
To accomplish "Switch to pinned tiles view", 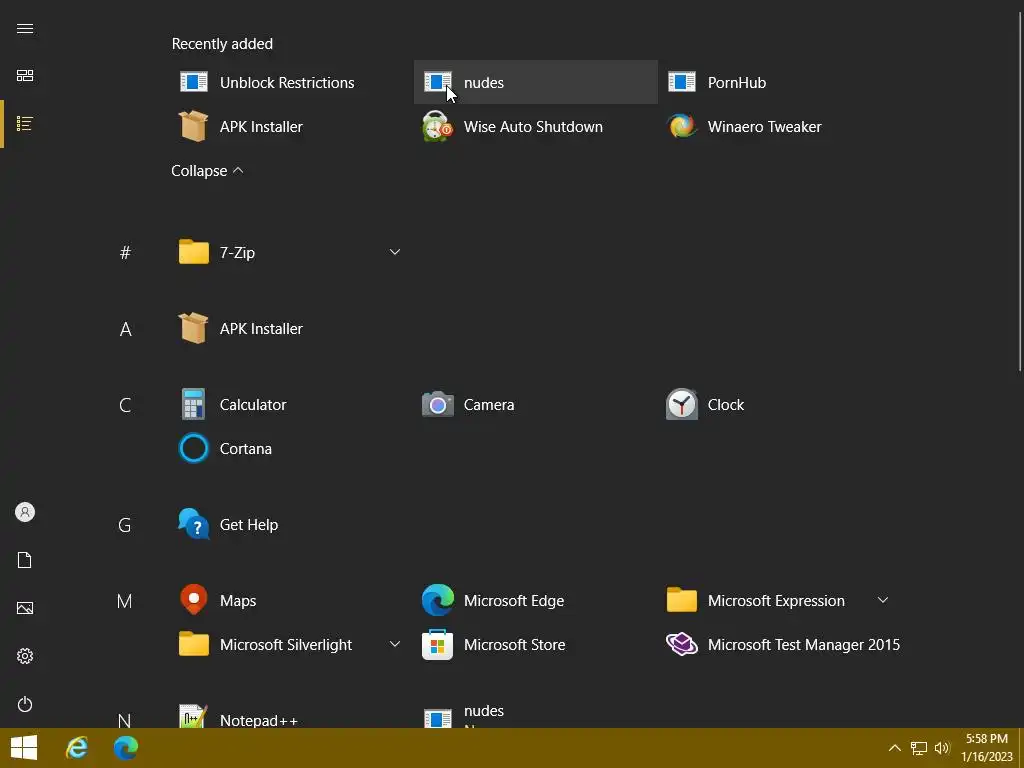I will pos(25,76).
